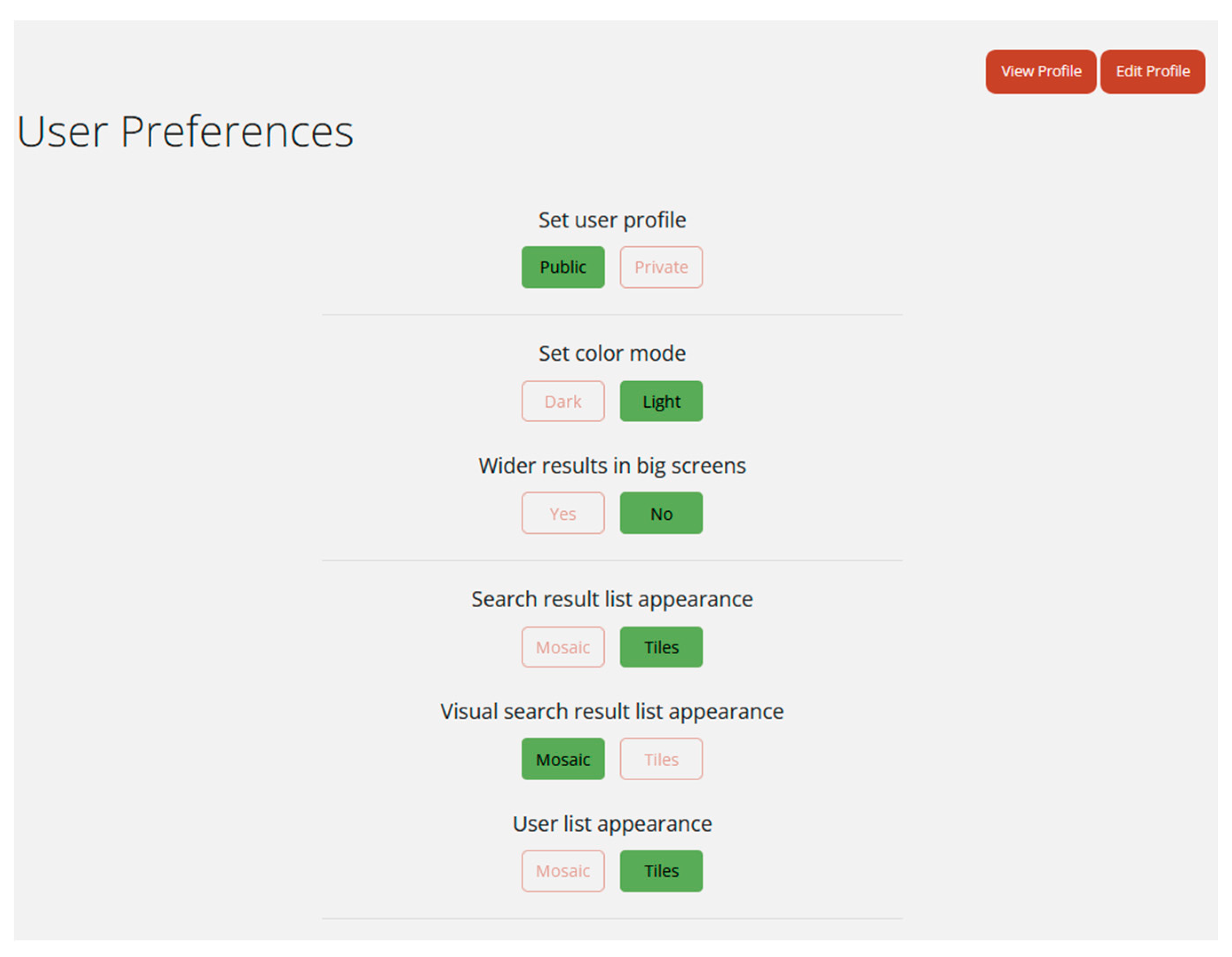Click the "User list appearance" label
Viewport: 1232px width, 957px height.
click(x=612, y=824)
